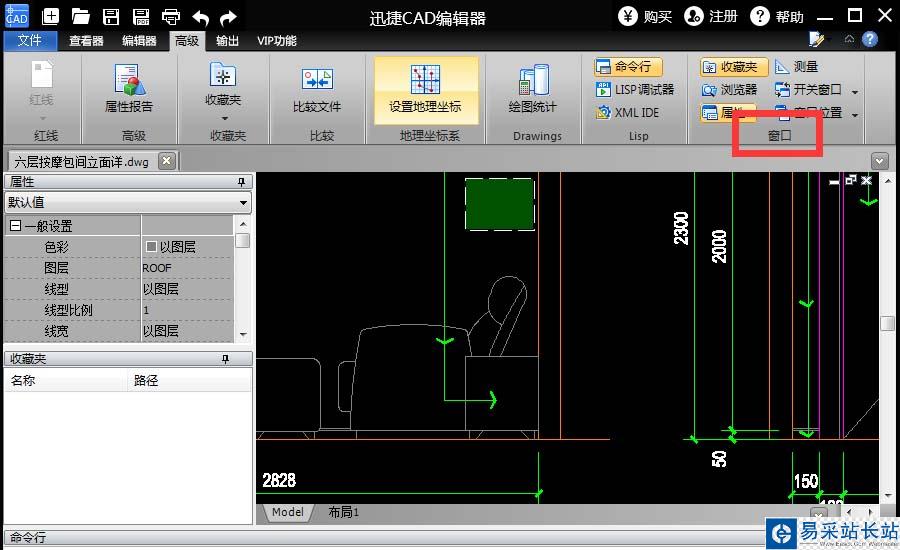Collapse the 一般设置 general settings section
The image size is (900, 550).
coord(15,226)
